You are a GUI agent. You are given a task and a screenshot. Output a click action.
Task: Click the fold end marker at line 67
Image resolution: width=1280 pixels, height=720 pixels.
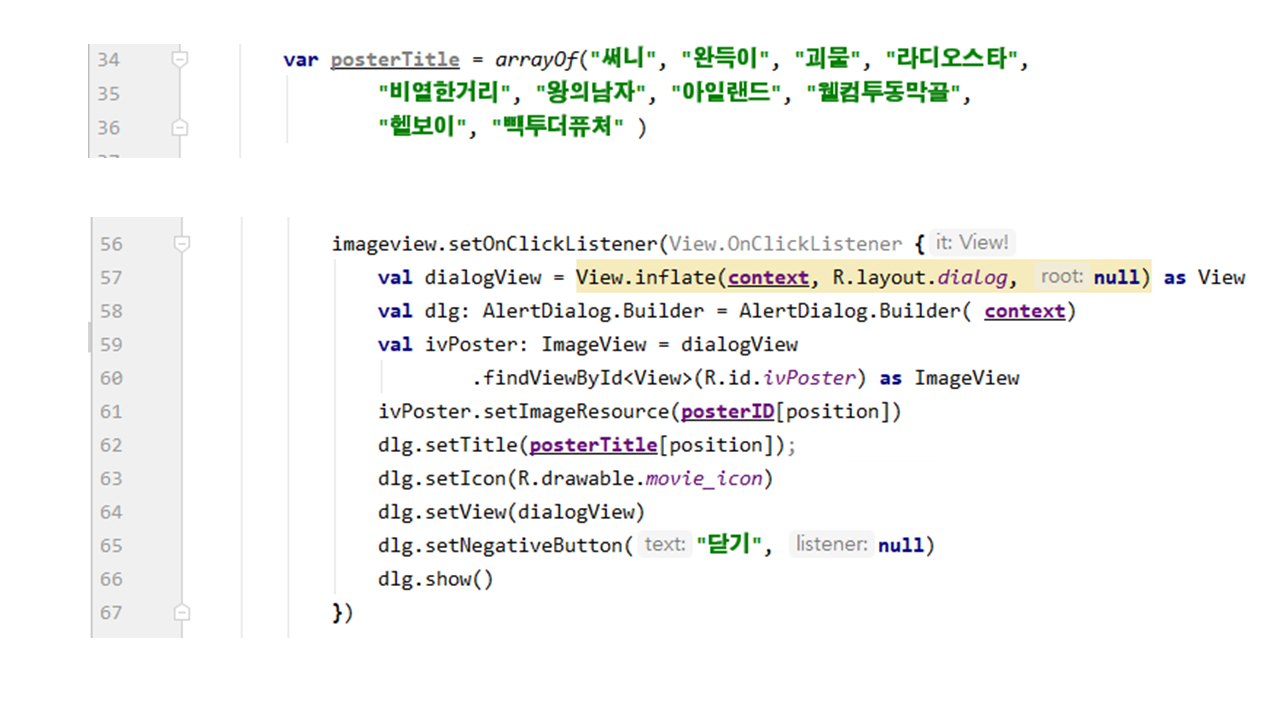pyautogui.click(x=180, y=612)
